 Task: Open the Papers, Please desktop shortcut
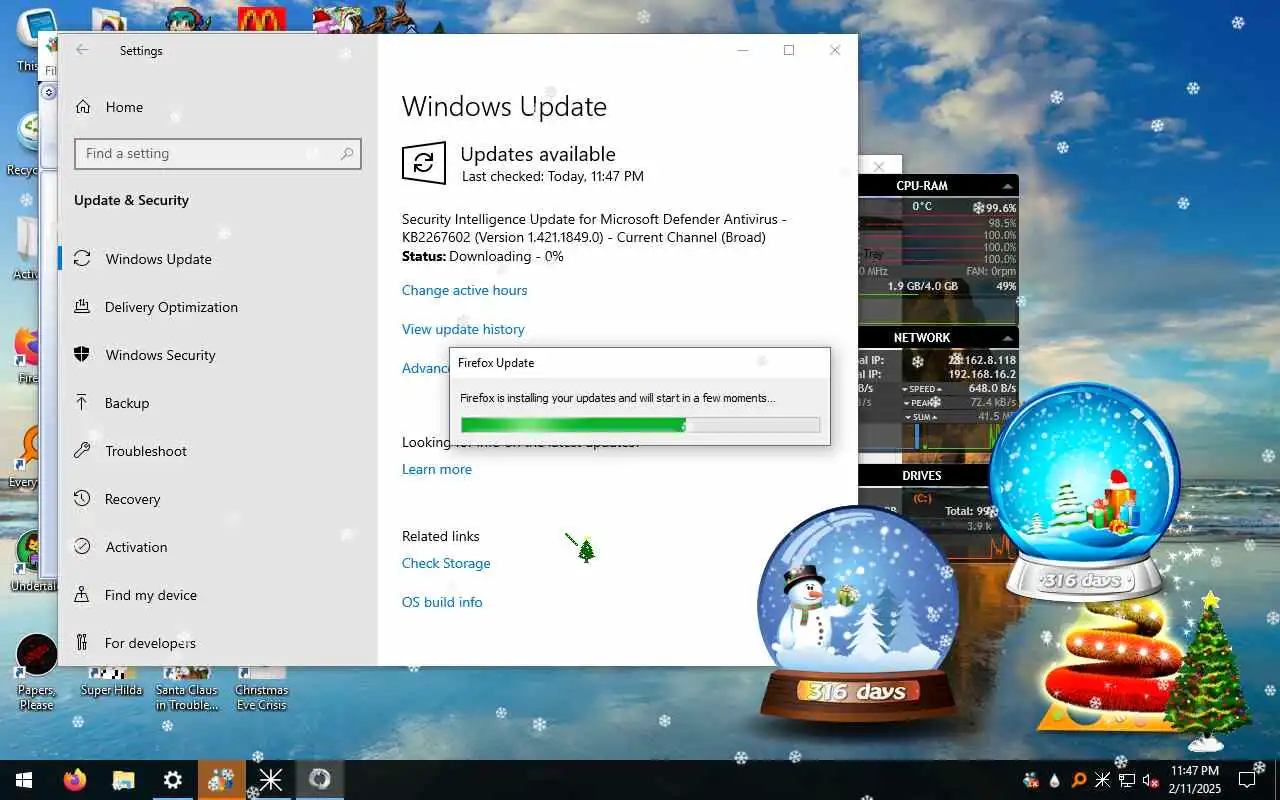[x=36, y=672]
